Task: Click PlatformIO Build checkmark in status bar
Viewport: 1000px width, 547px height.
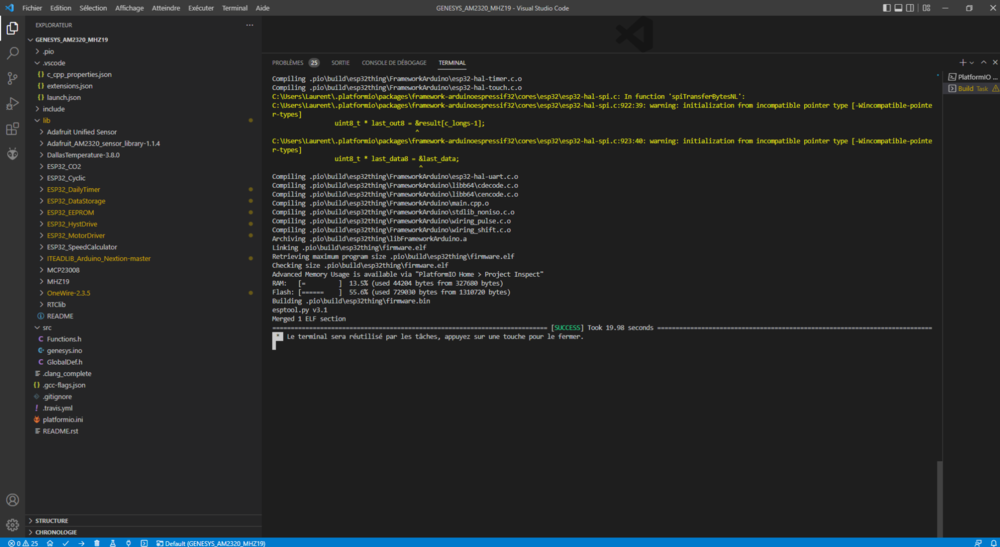Action: pos(66,543)
